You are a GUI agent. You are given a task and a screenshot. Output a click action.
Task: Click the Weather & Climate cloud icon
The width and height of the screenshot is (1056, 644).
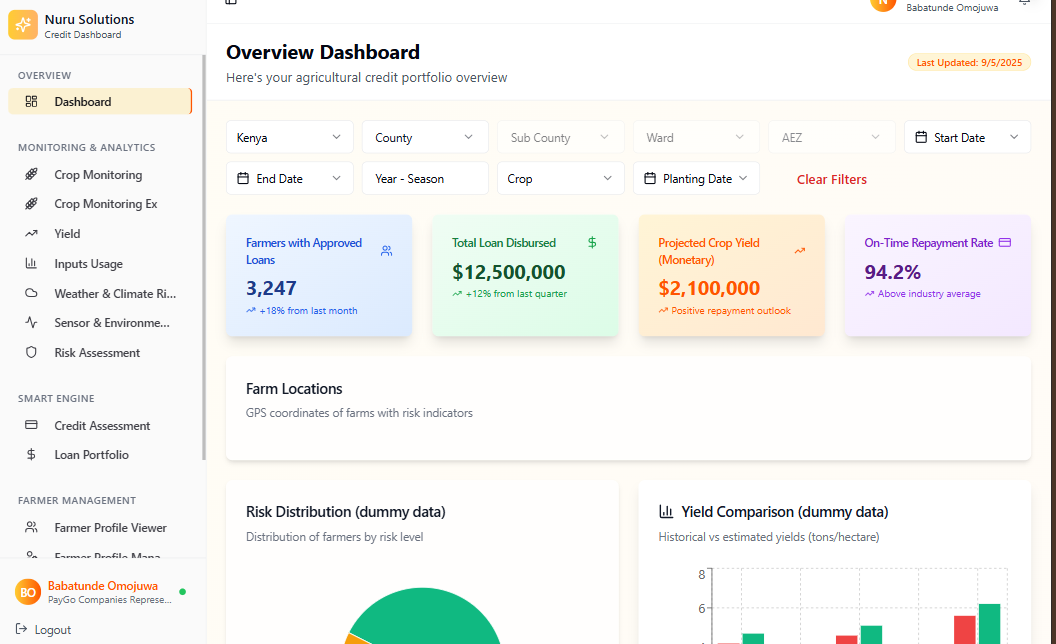(x=31, y=293)
